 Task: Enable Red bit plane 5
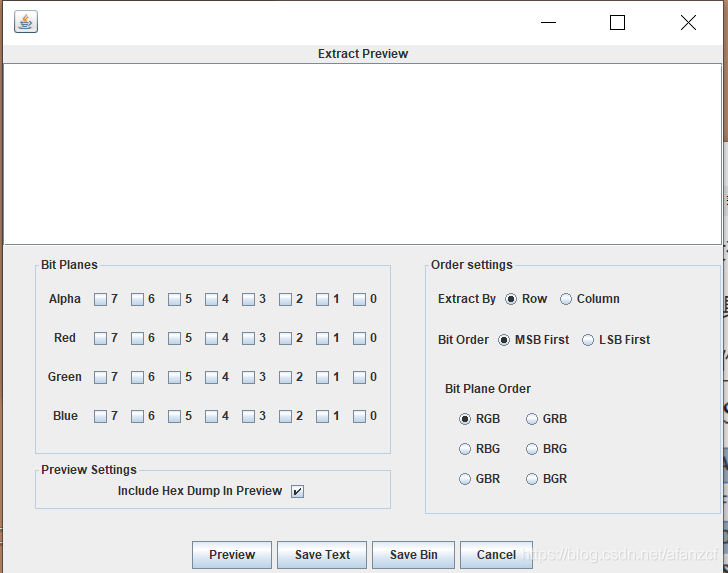point(175,339)
